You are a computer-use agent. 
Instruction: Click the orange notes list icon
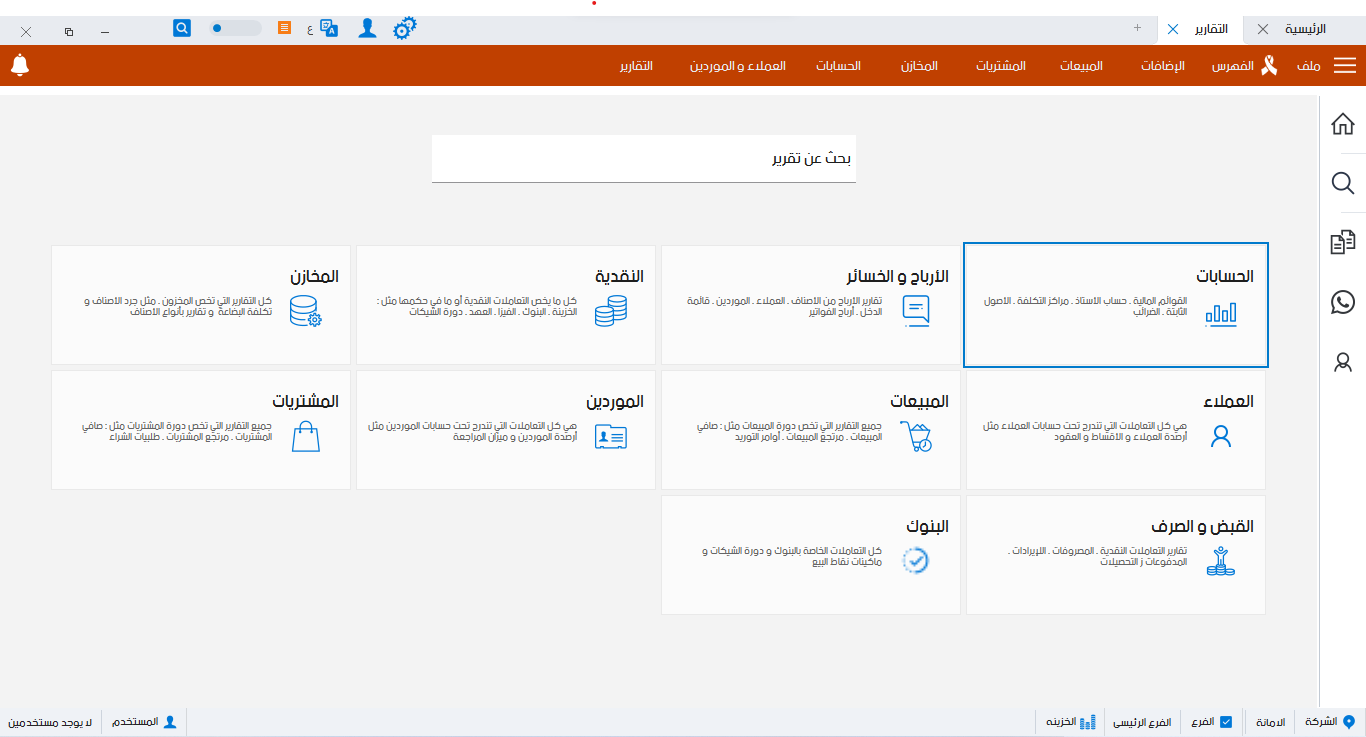[x=285, y=28]
